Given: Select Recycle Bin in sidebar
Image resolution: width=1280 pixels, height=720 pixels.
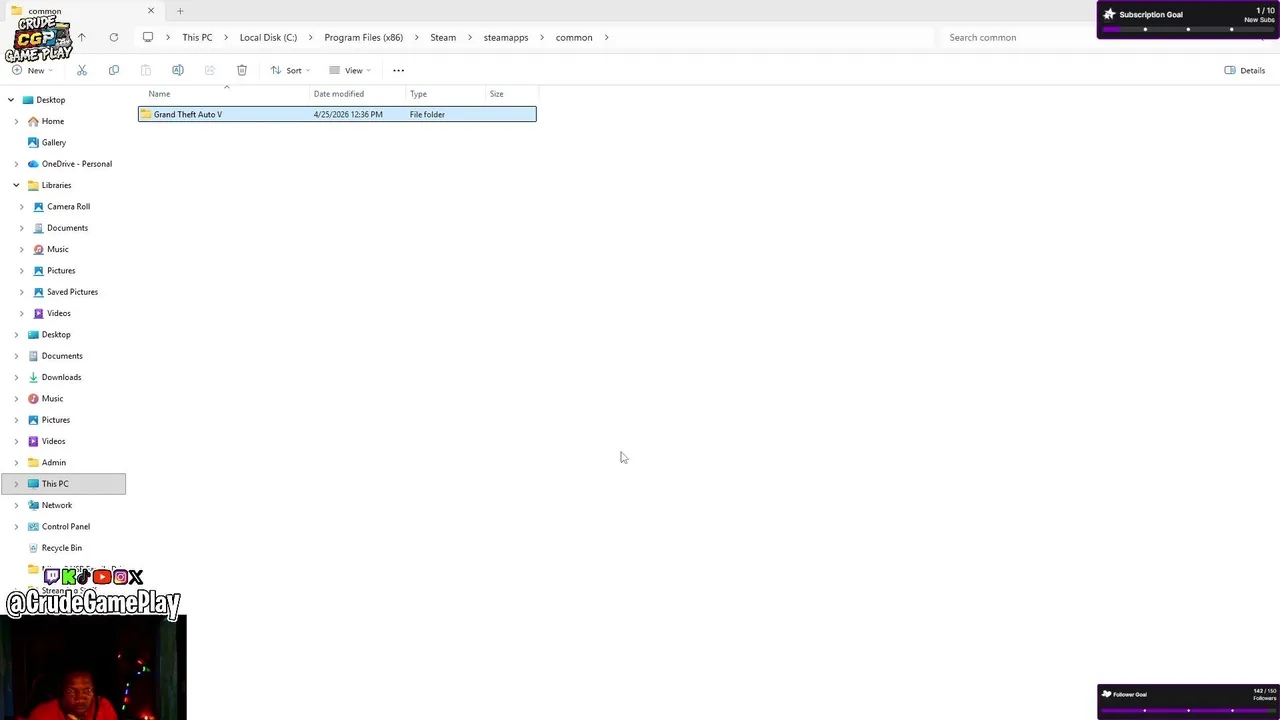Looking at the screenshot, I should coord(62,548).
